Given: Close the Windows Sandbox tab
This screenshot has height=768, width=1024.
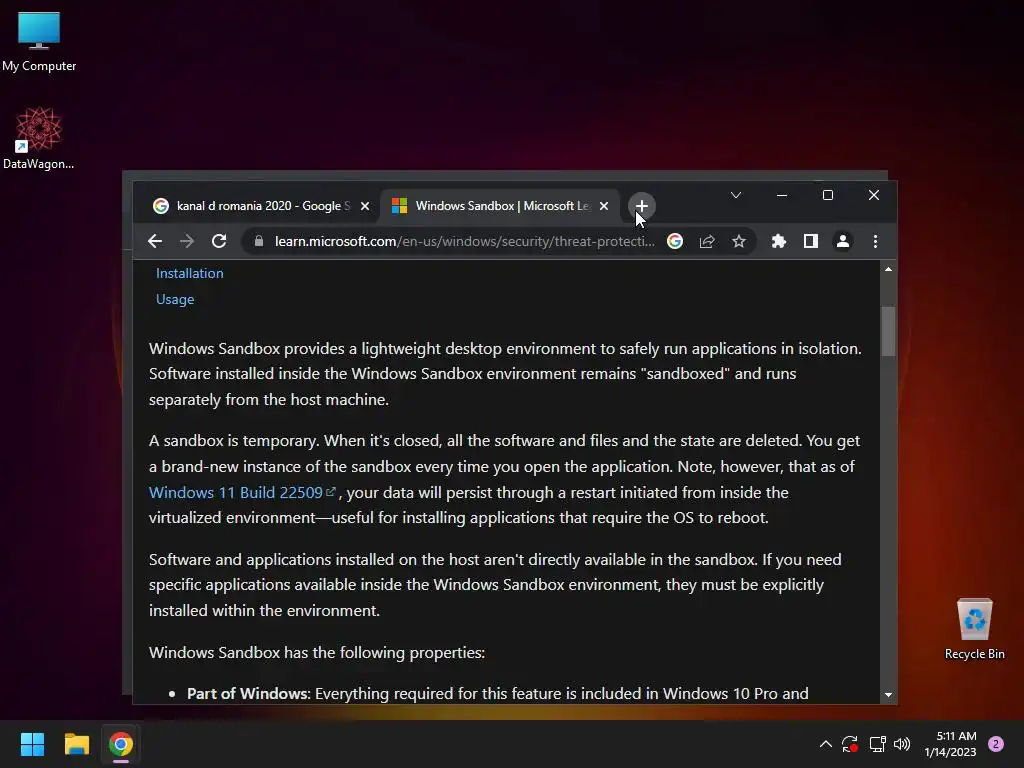Looking at the screenshot, I should 604,206.
